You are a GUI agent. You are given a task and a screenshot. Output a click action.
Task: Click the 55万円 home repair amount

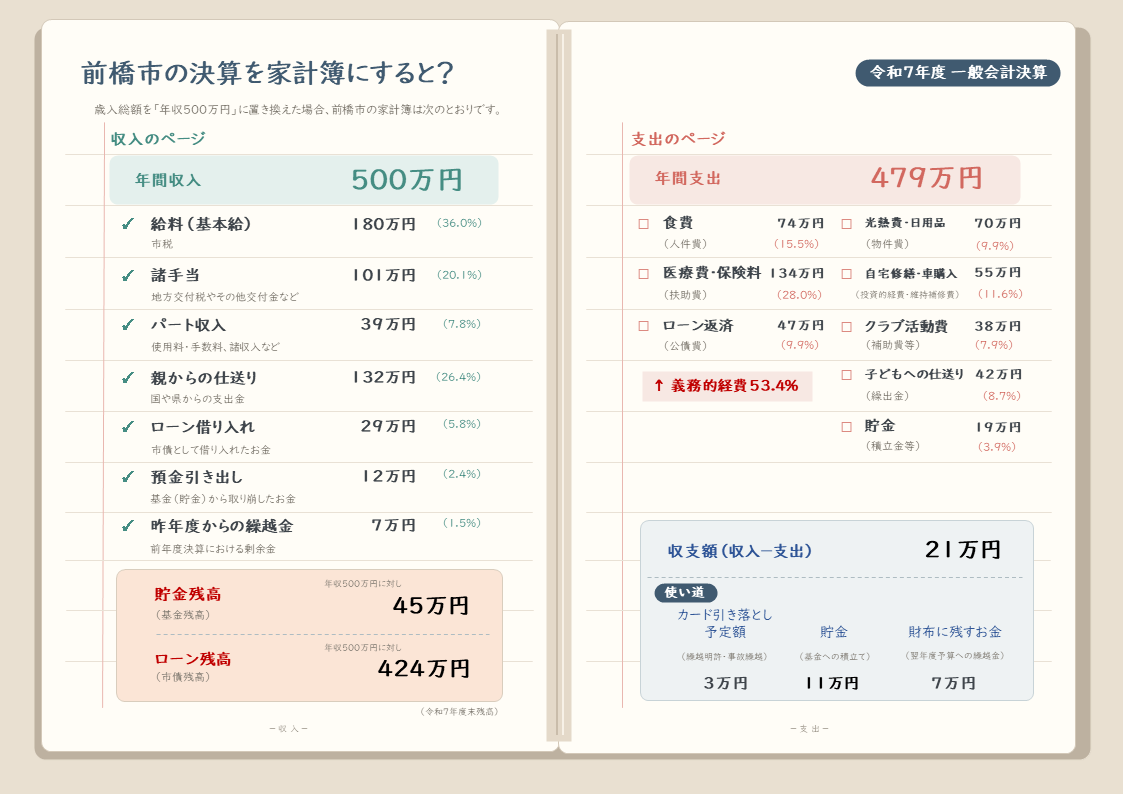click(998, 273)
